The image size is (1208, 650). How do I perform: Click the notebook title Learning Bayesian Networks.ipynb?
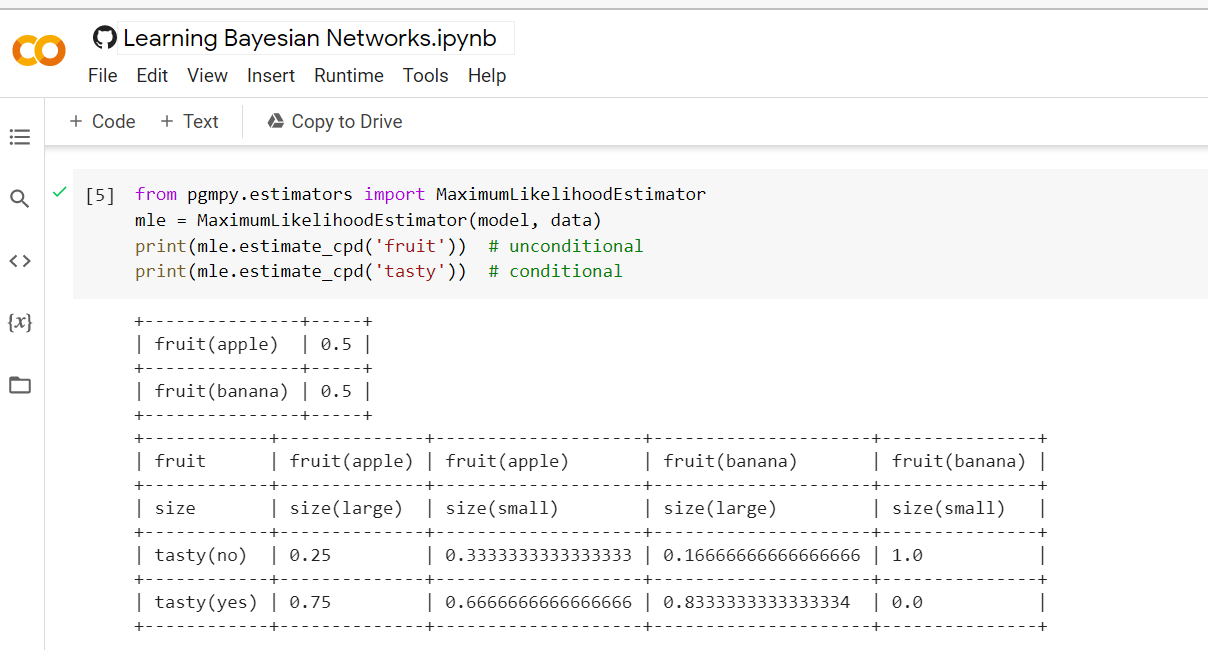click(x=310, y=38)
